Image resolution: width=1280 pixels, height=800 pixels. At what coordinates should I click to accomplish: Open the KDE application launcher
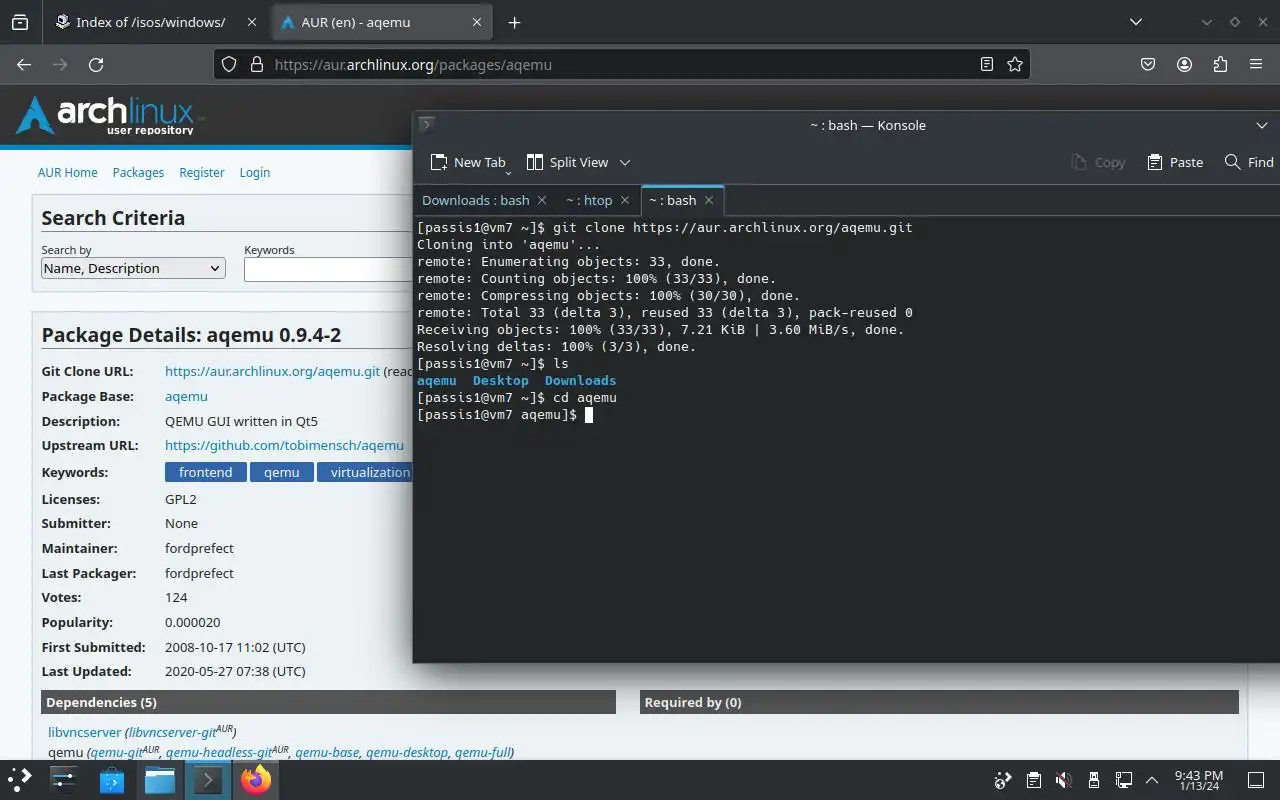pyautogui.click(x=20, y=780)
